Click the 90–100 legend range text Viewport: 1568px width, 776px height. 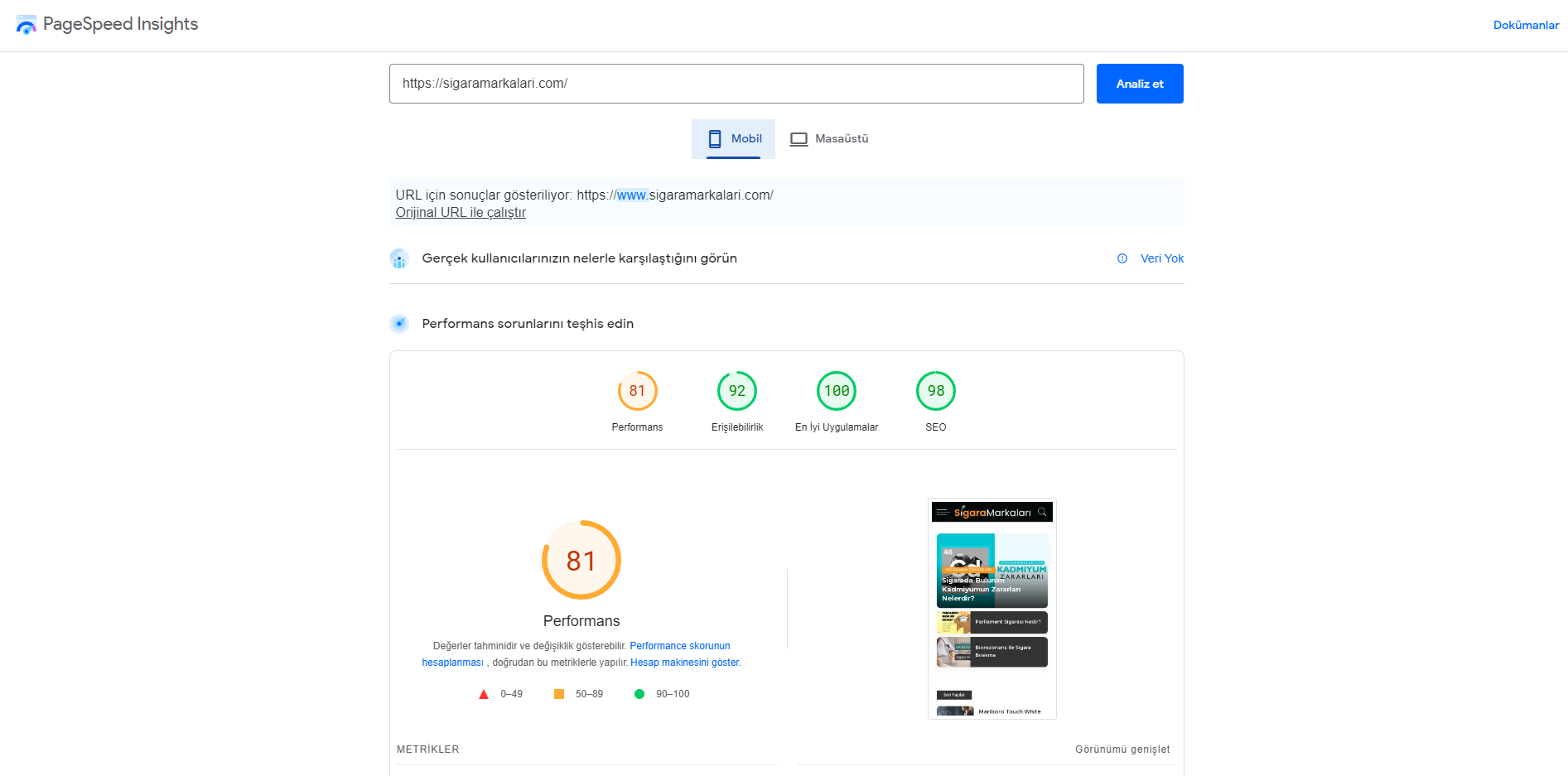(x=673, y=694)
